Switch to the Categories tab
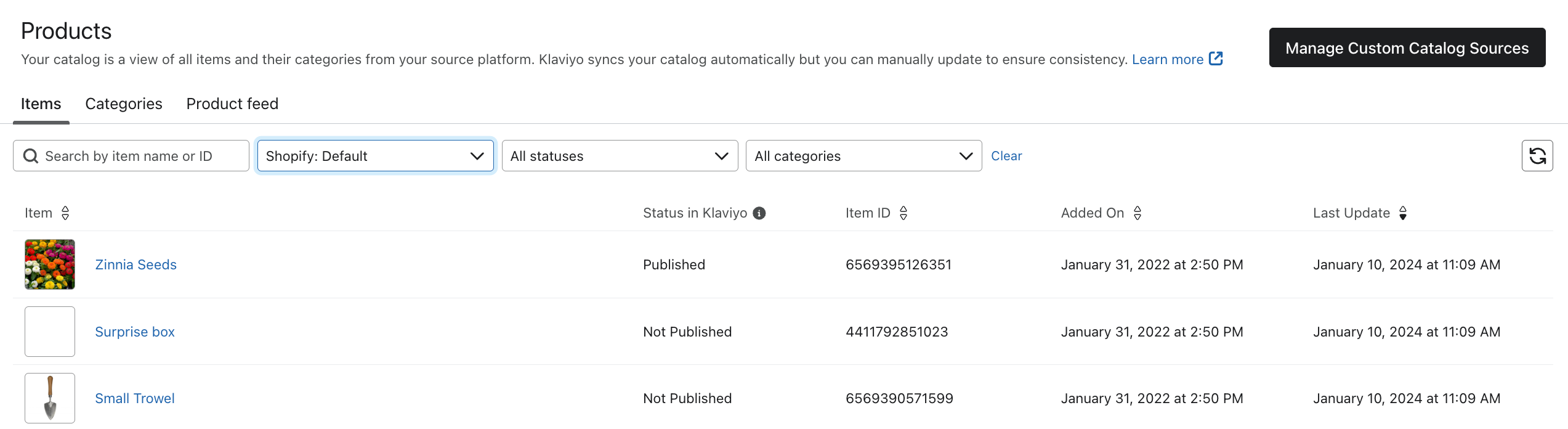Image resolution: width=1568 pixels, height=429 pixels. coord(124,104)
